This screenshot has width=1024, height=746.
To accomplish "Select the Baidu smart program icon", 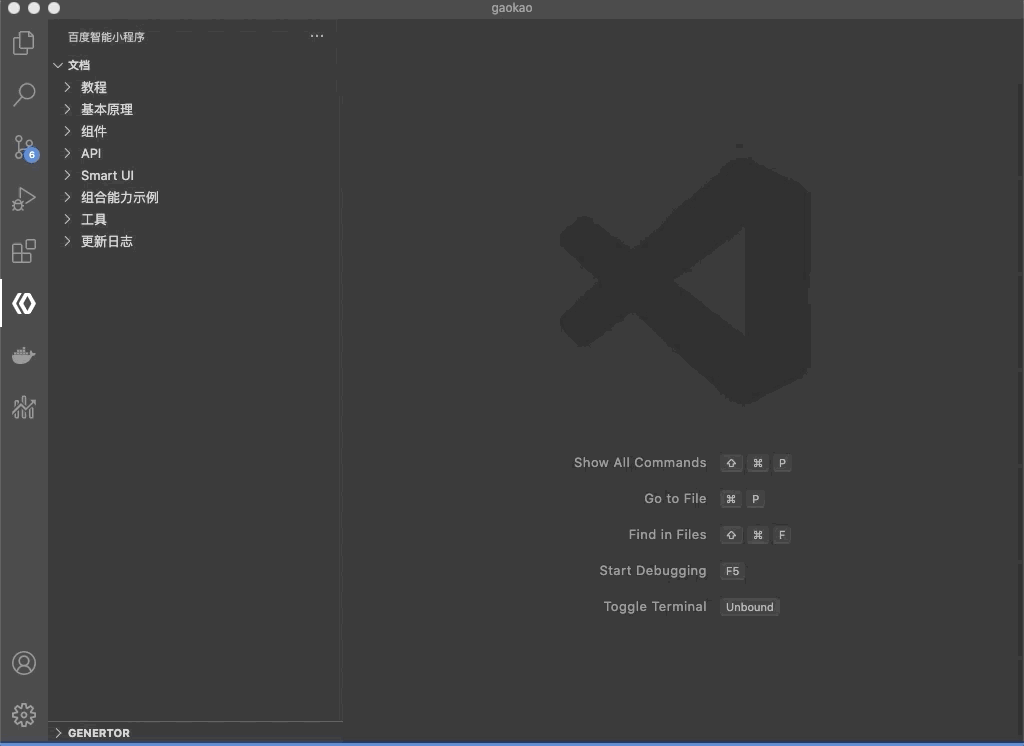I will click(24, 303).
